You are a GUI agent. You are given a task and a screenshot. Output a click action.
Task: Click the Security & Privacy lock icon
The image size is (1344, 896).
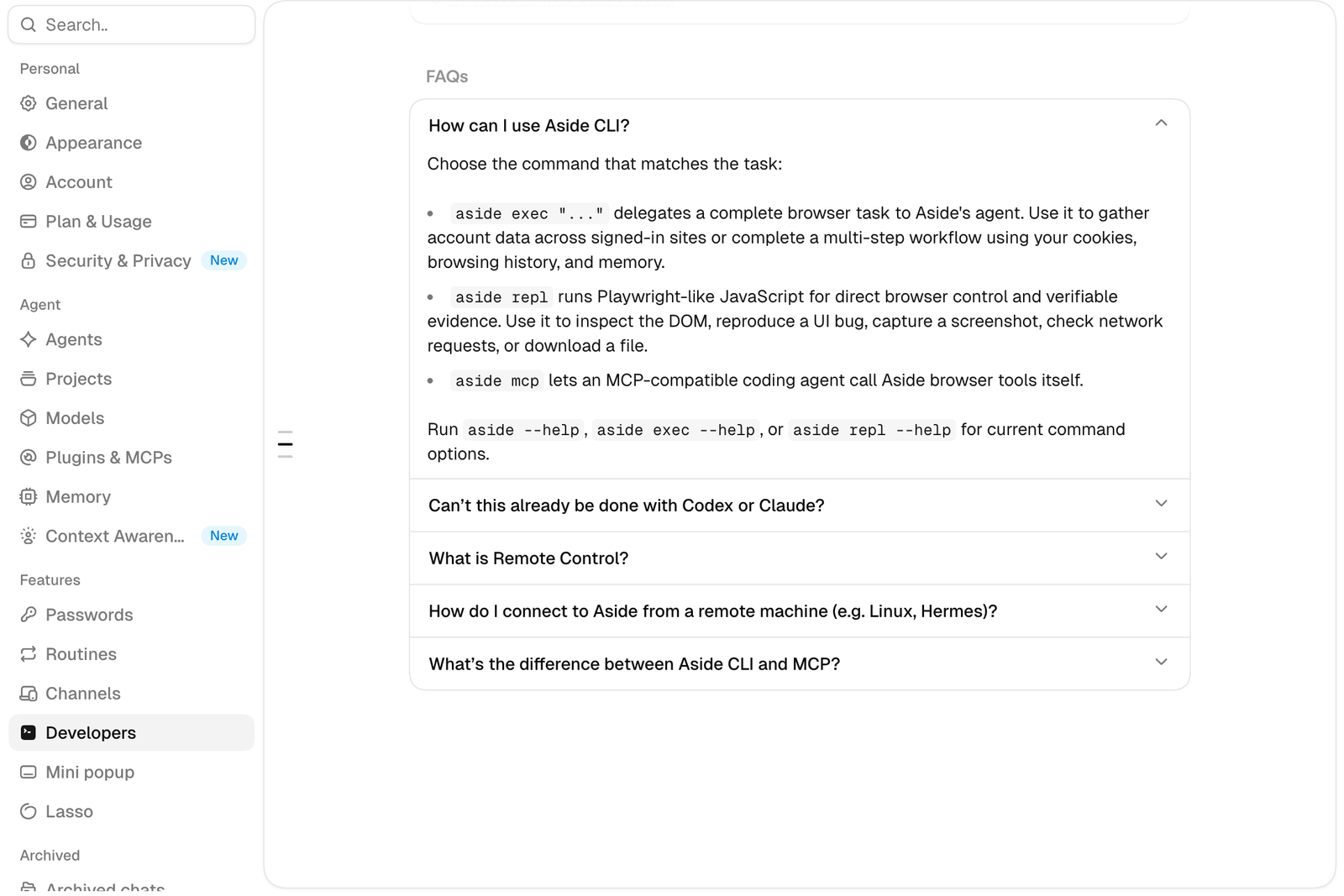point(29,261)
